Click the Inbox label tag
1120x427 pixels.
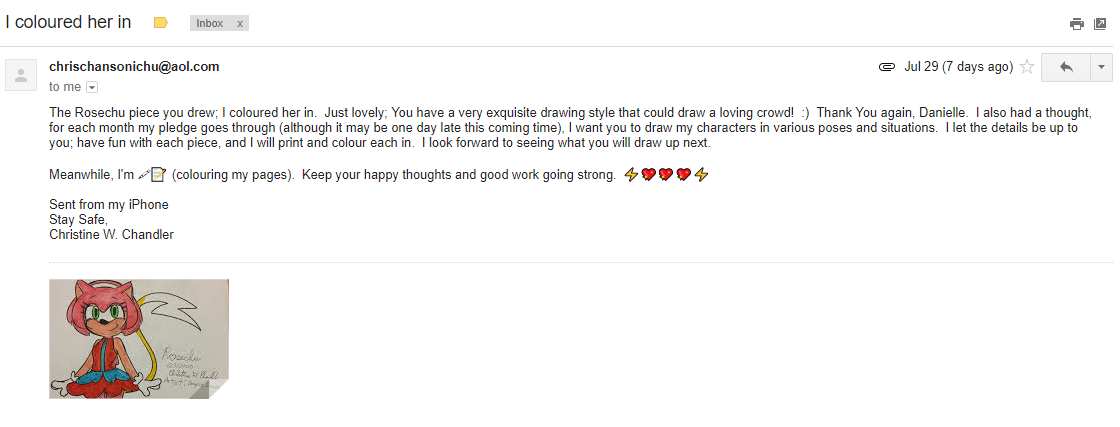(x=210, y=24)
